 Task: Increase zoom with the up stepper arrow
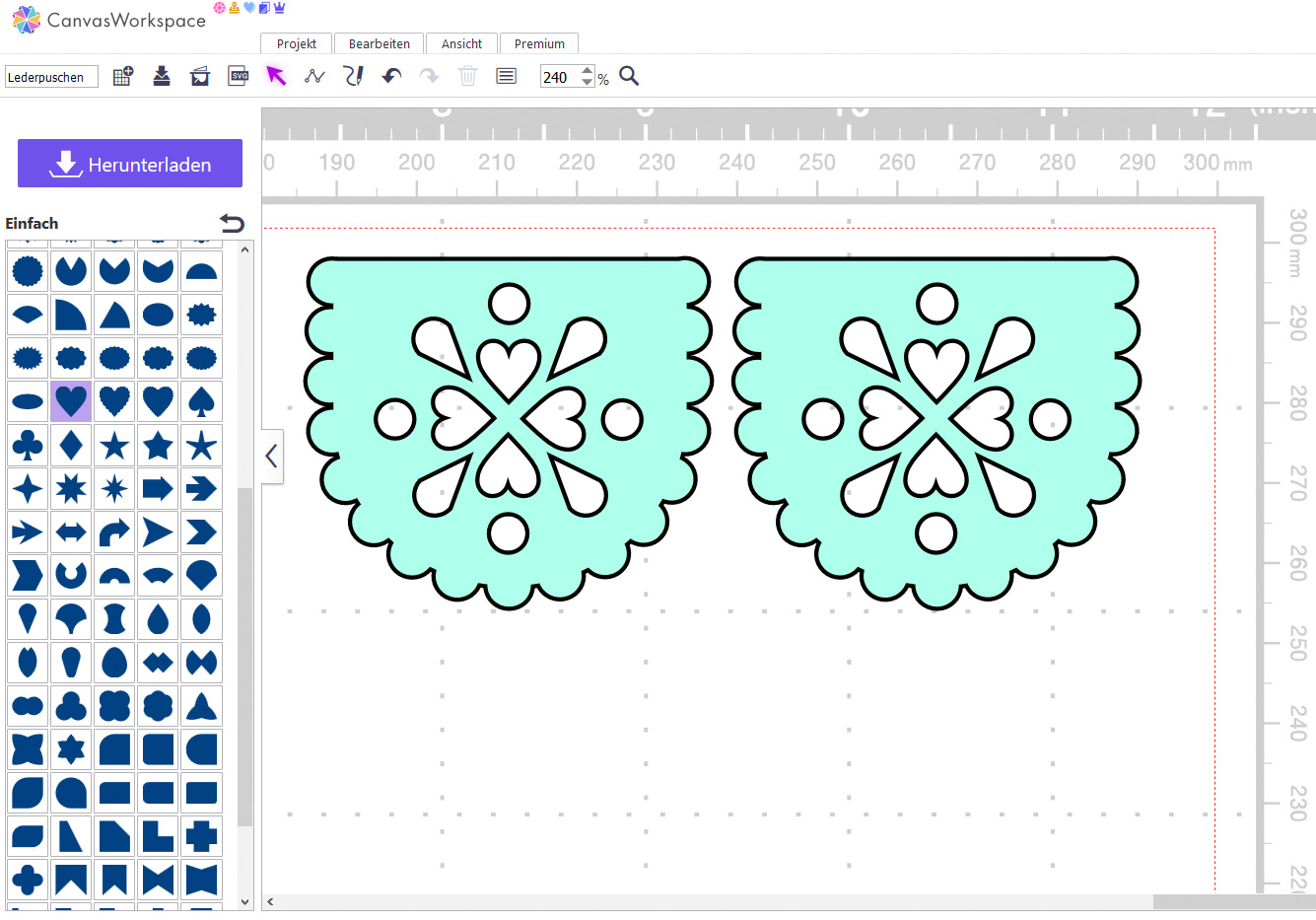588,71
